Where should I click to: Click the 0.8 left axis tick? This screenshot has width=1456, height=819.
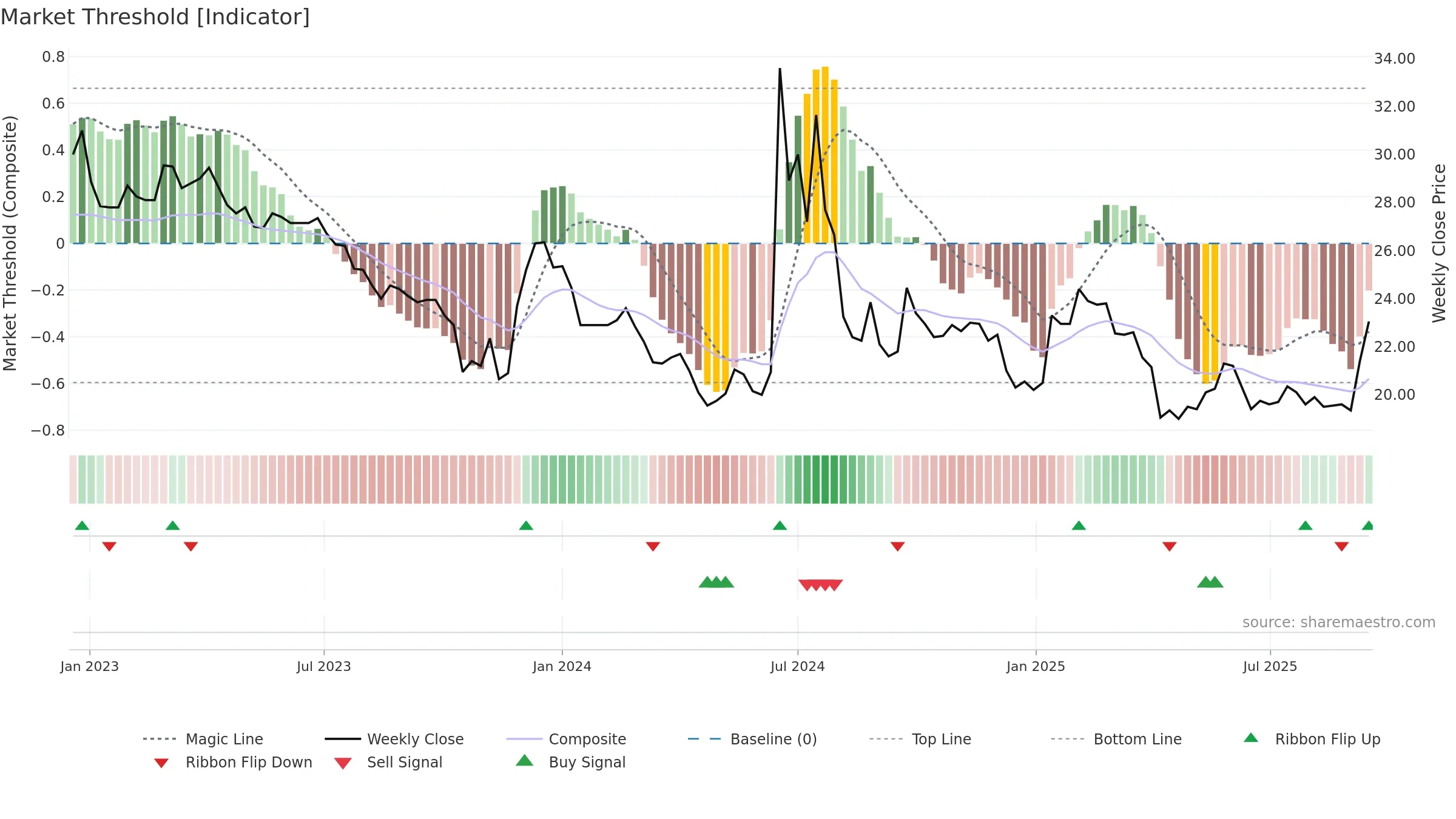(53, 57)
